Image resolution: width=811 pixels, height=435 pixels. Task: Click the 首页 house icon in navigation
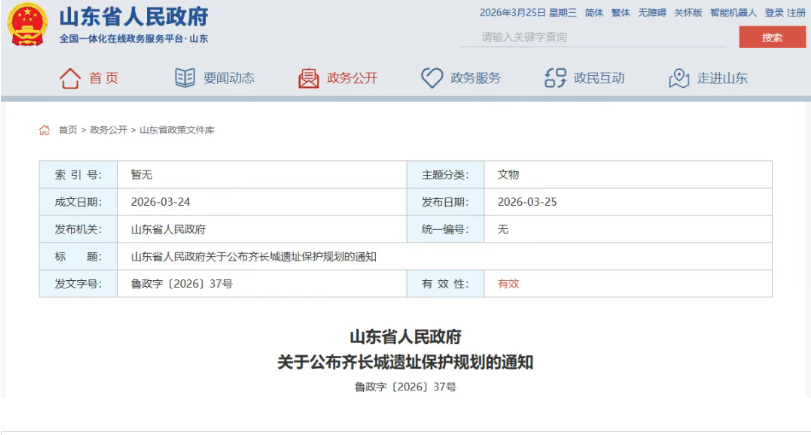point(70,78)
